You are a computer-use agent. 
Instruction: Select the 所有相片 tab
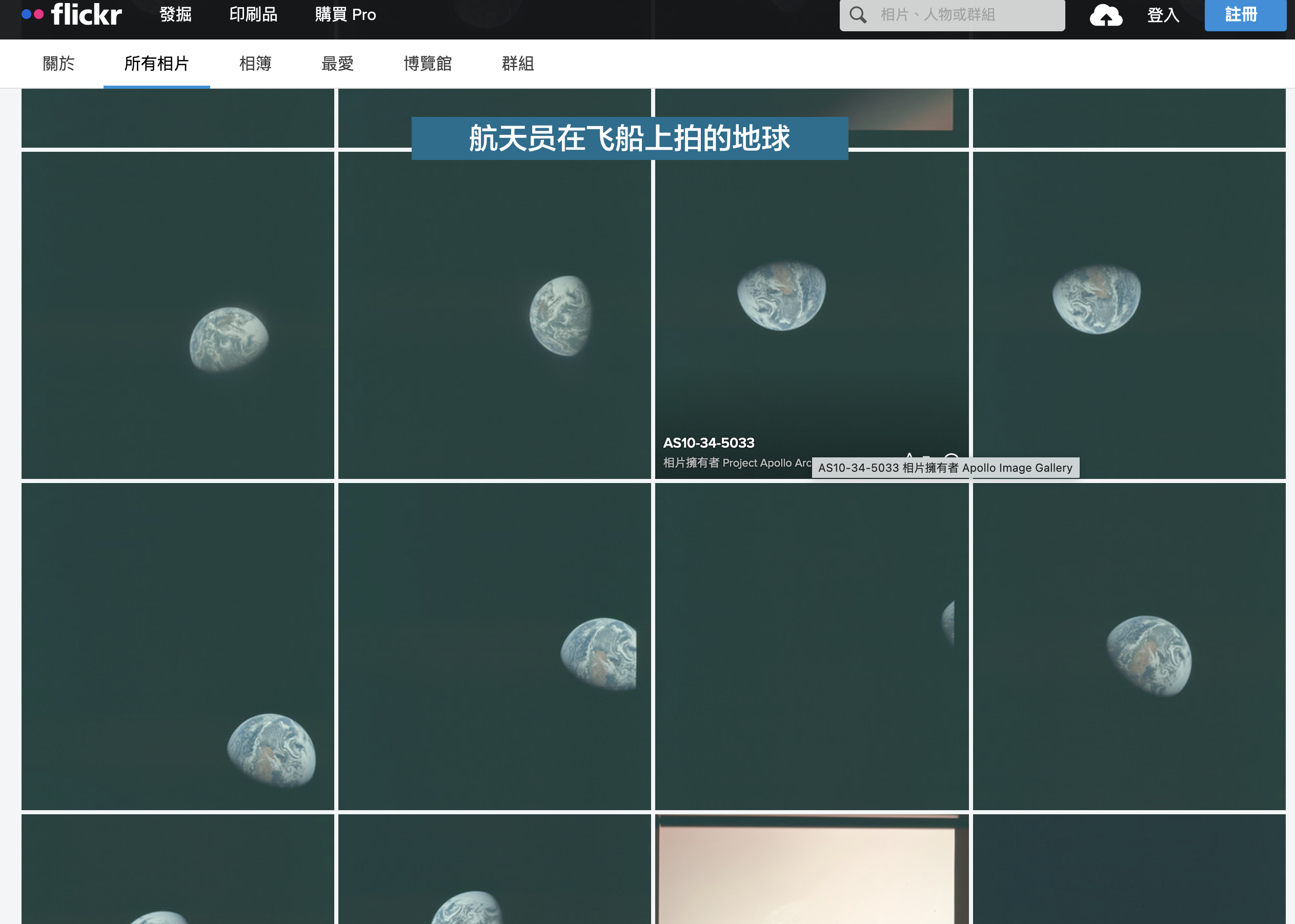click(156, 64)
